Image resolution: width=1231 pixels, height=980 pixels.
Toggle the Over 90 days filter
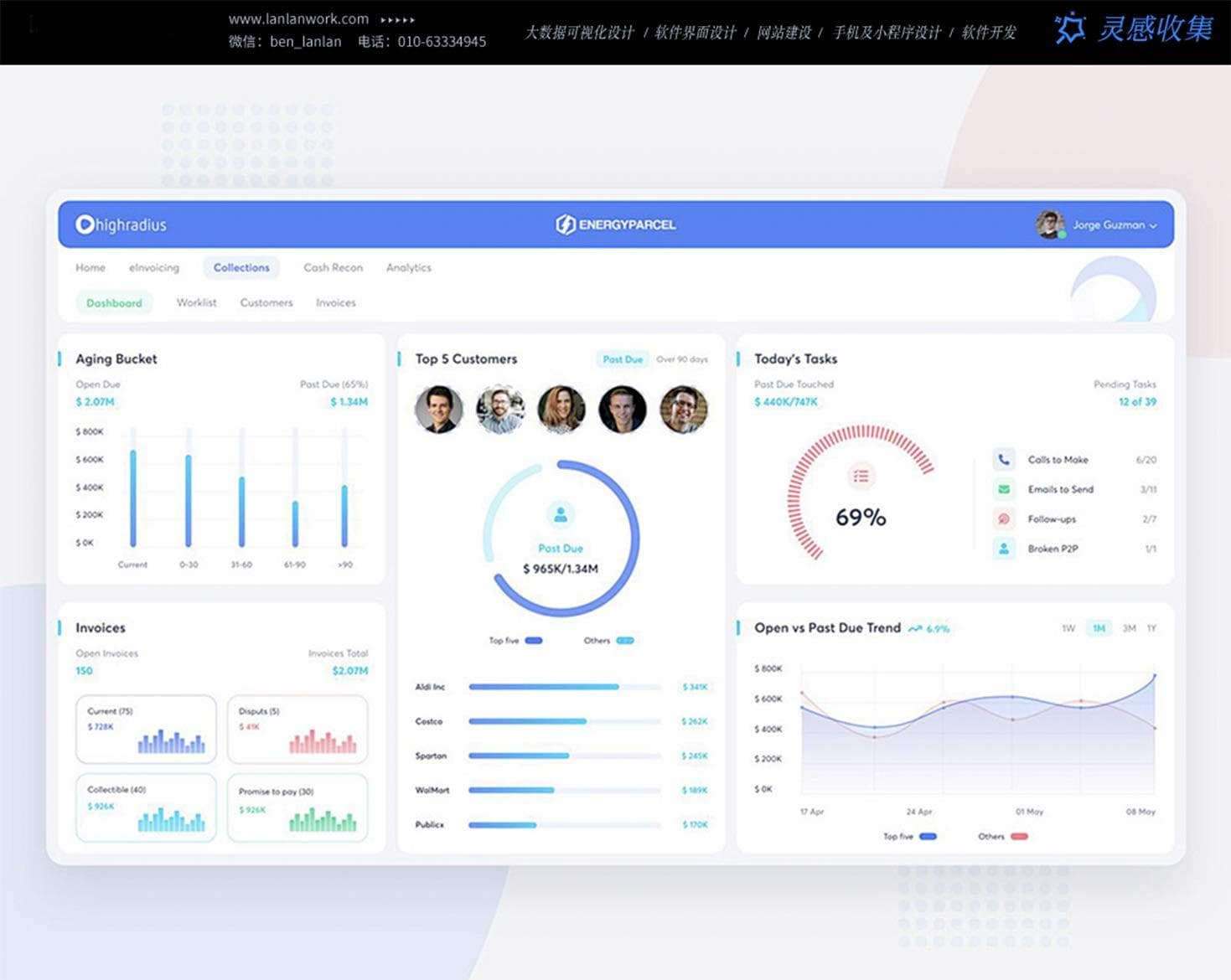pos(682,359)
